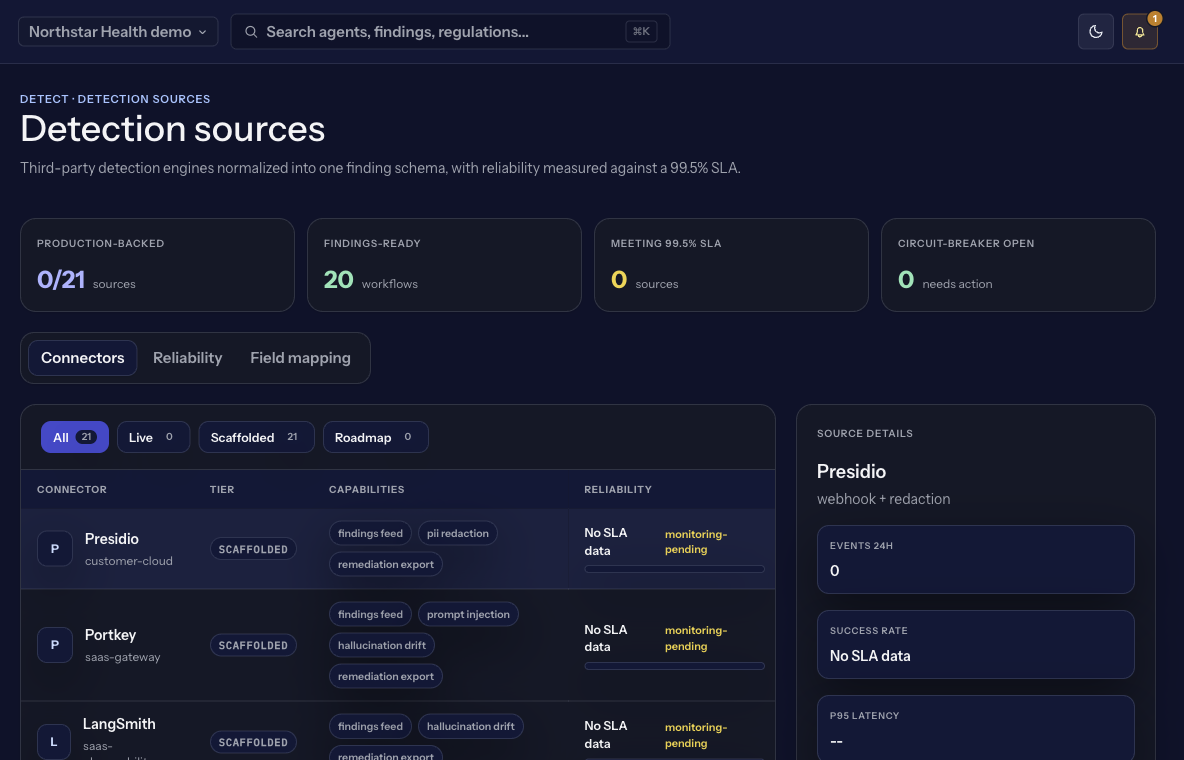
Task: Open notifications bell icon
Action: (1139, 32)
